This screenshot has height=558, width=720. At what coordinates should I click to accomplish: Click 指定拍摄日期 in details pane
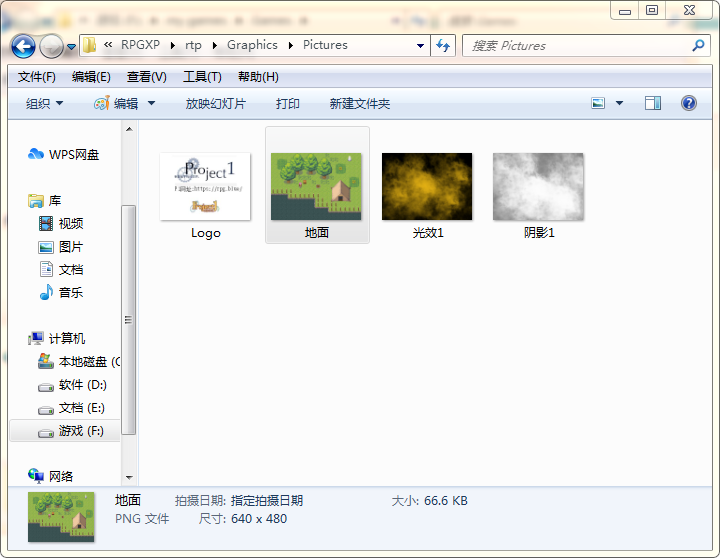(267, 501)
